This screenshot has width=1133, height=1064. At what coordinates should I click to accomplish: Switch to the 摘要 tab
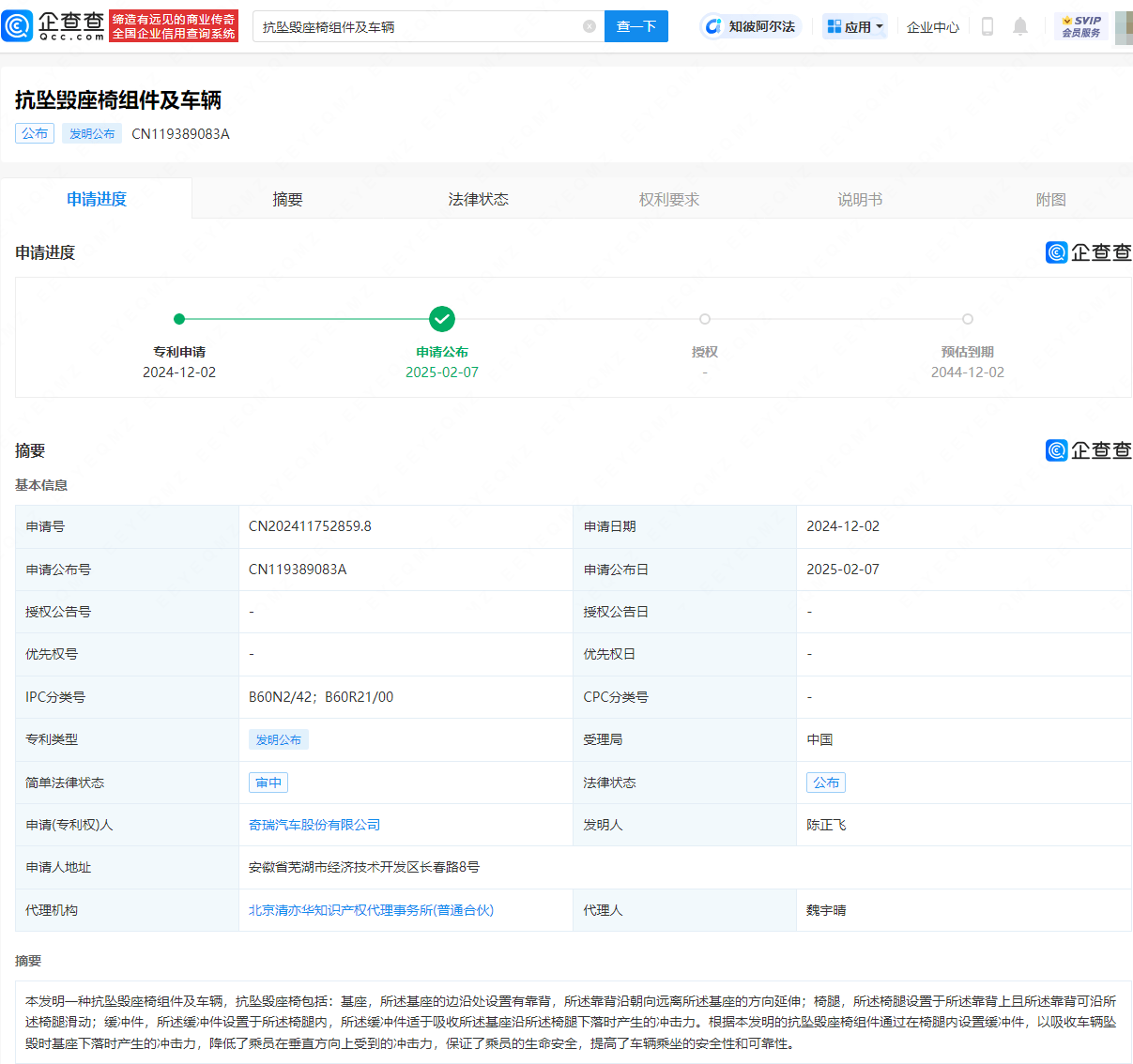(x=287, y=199)
